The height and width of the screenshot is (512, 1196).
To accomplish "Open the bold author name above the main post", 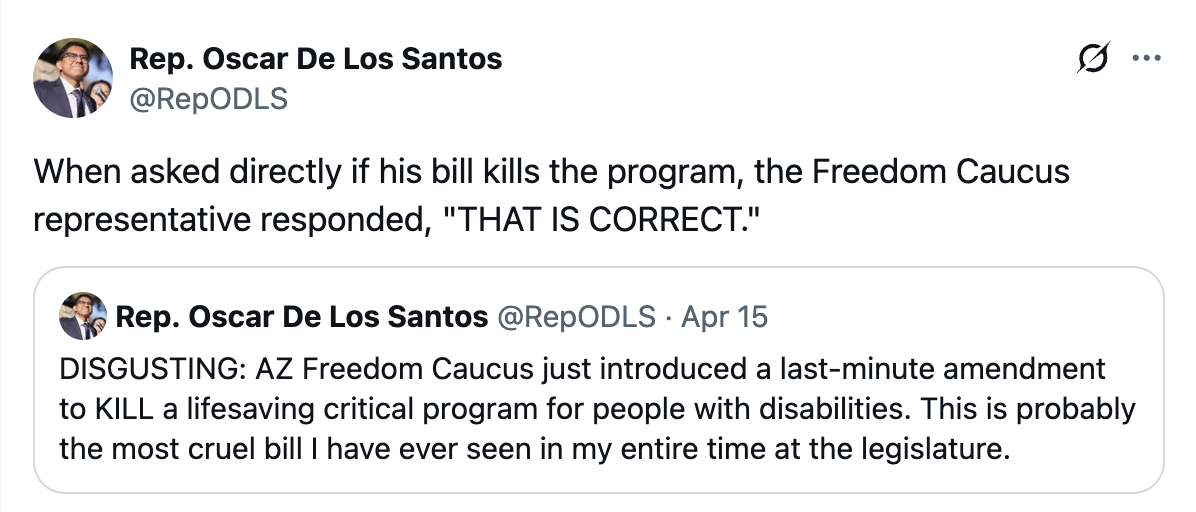I will tap(316, 60).
